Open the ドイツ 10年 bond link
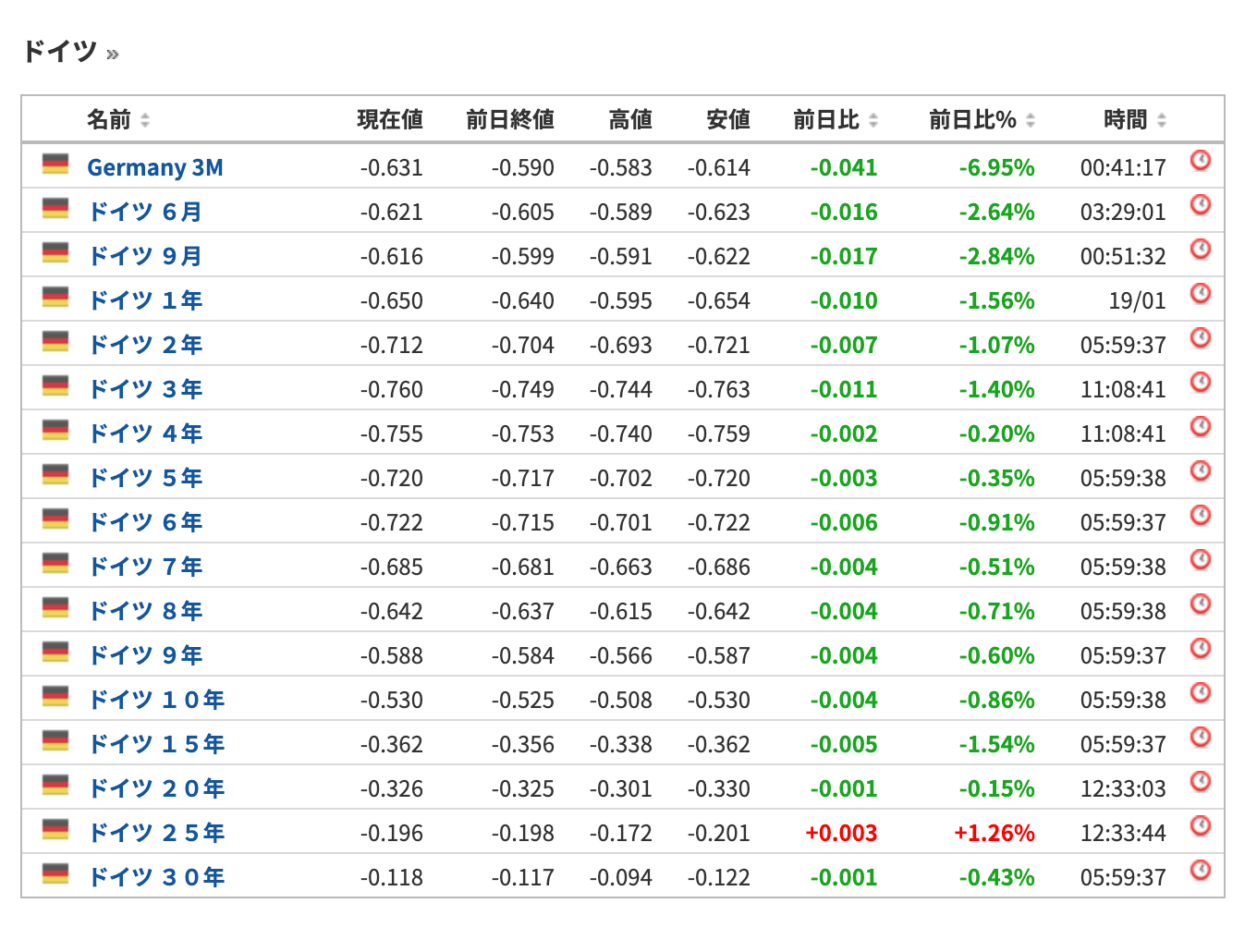1257x952 pixels. tap(156, 700)
